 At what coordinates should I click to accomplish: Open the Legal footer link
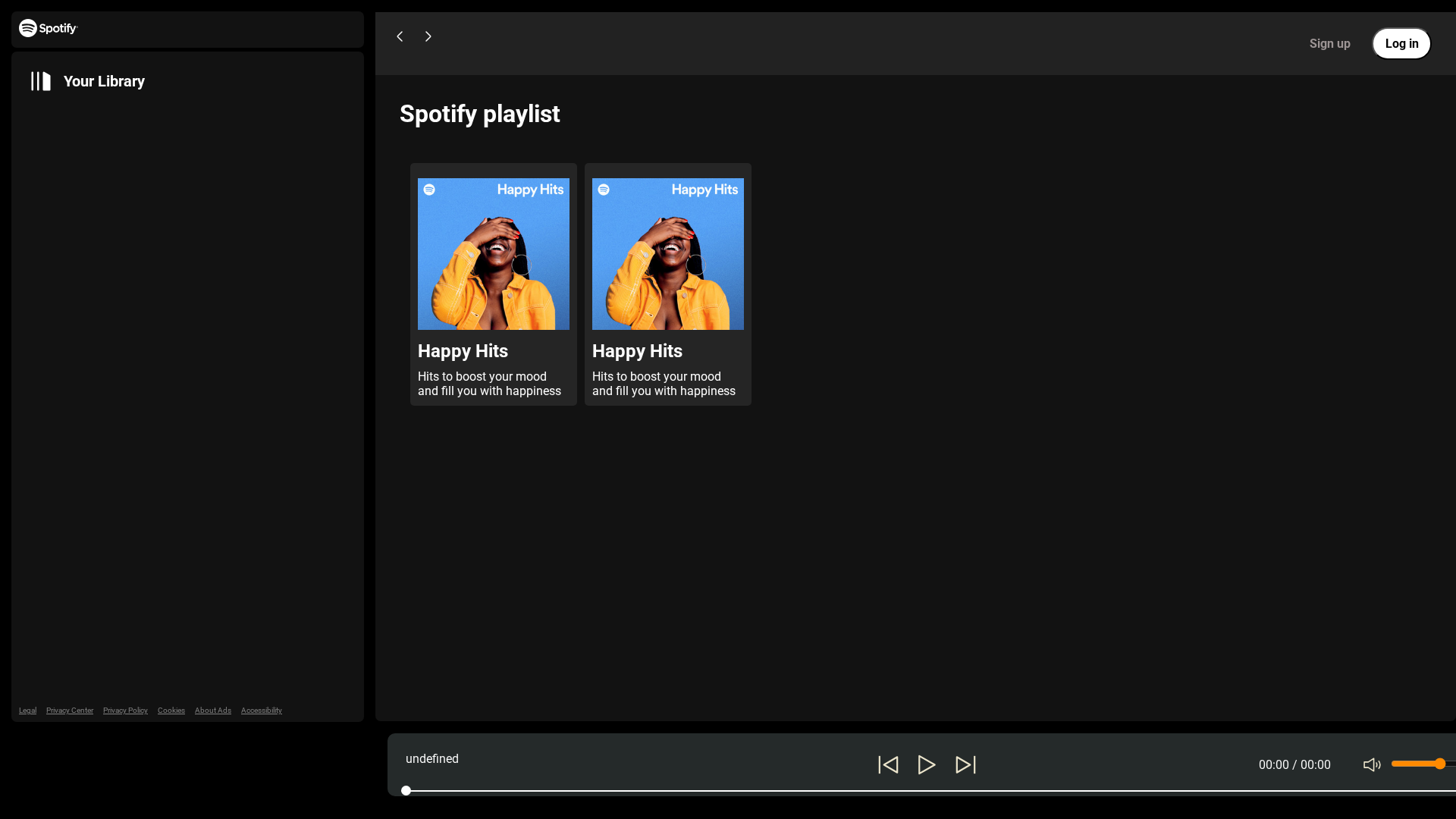[27, 711]
